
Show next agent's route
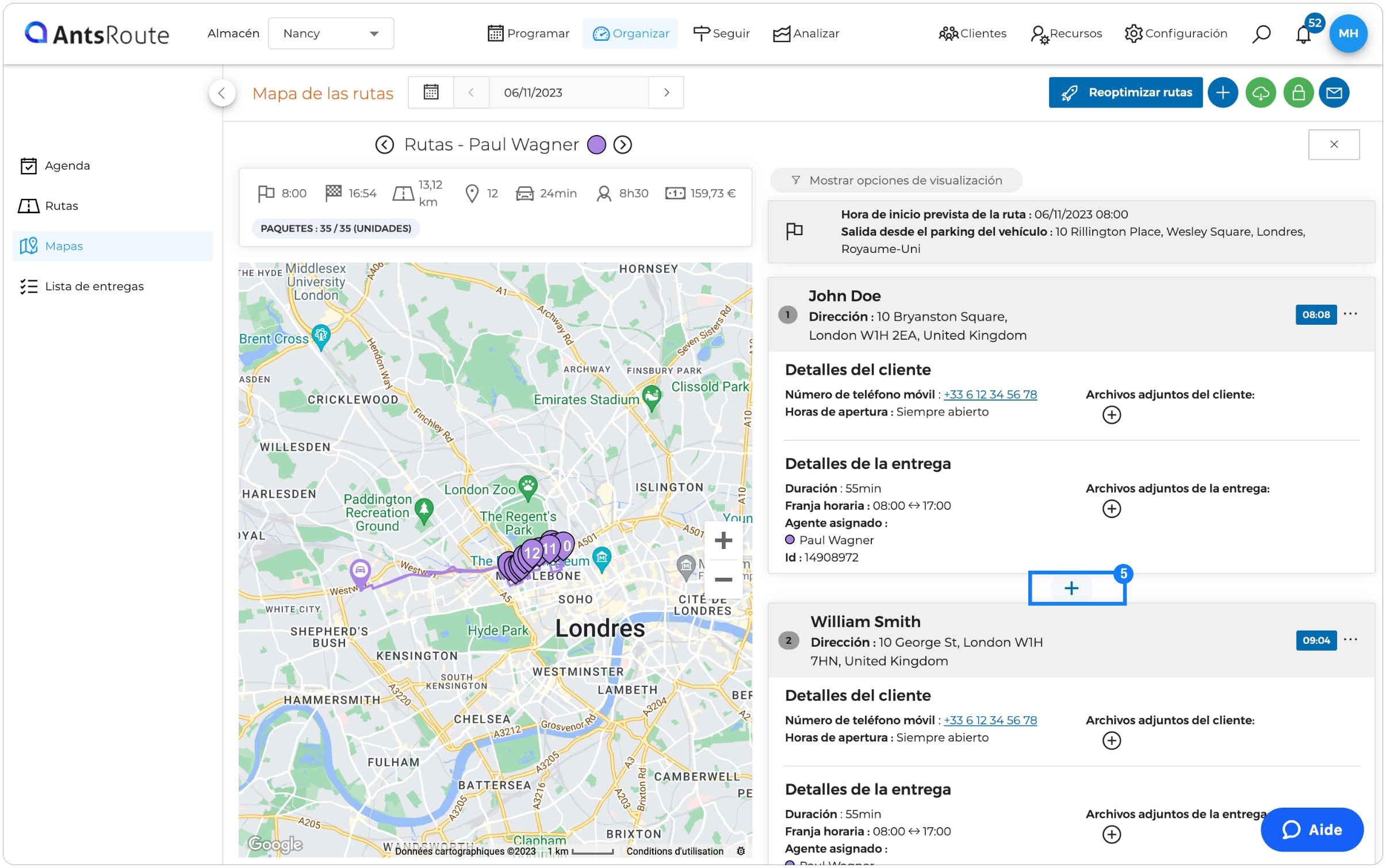(622, 145)
